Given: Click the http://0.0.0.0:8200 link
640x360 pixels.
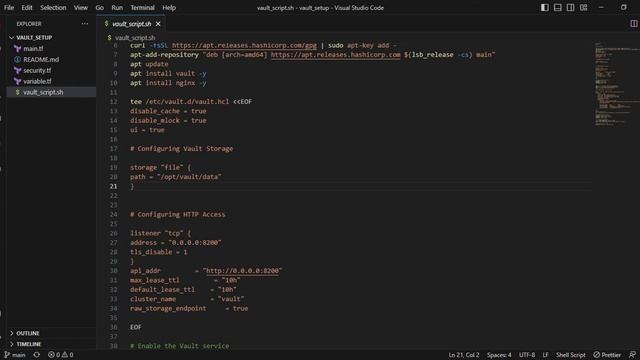Looking at the screenshot, I should pos(242,271).
